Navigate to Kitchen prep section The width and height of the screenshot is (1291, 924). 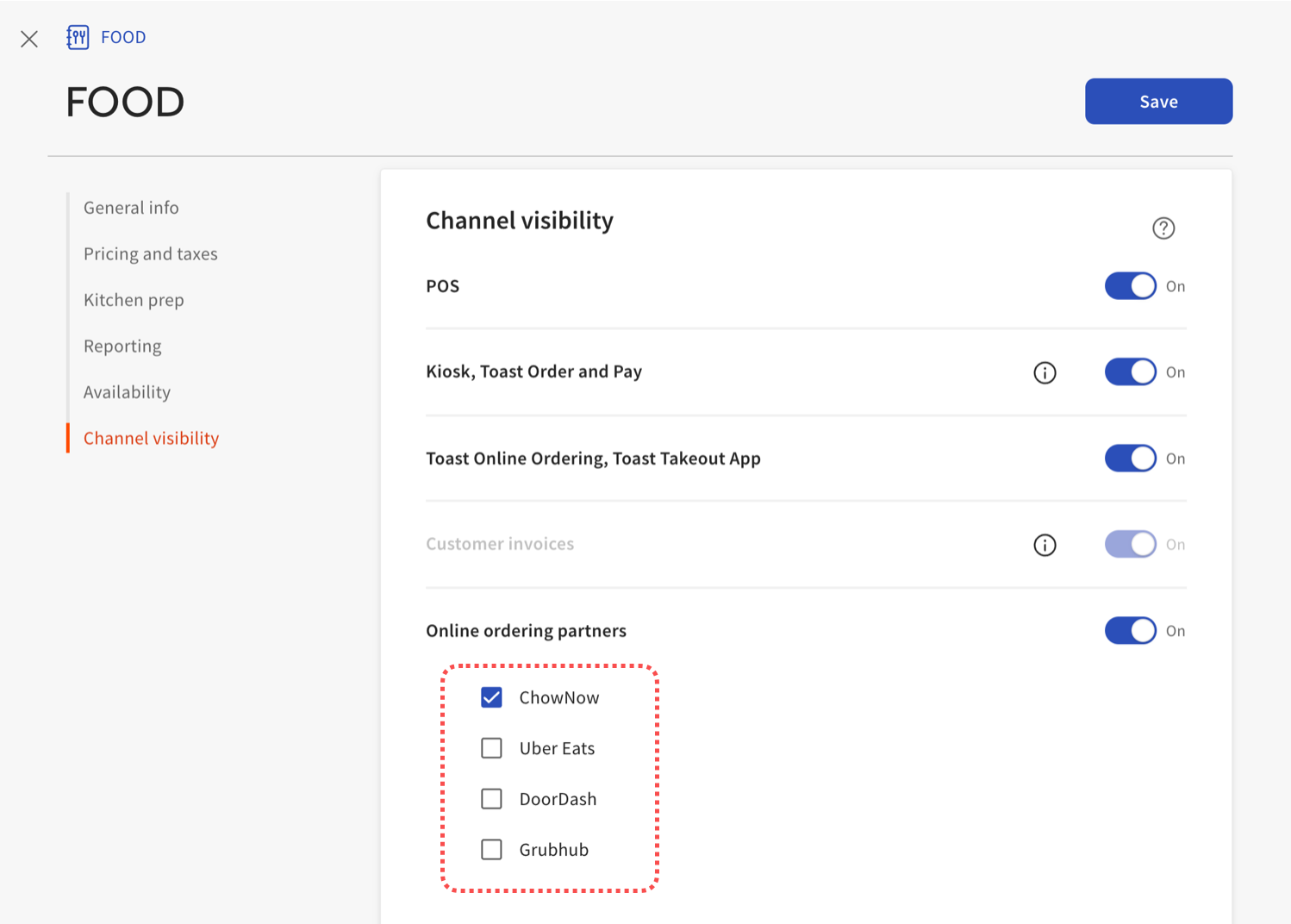point(134,300)
